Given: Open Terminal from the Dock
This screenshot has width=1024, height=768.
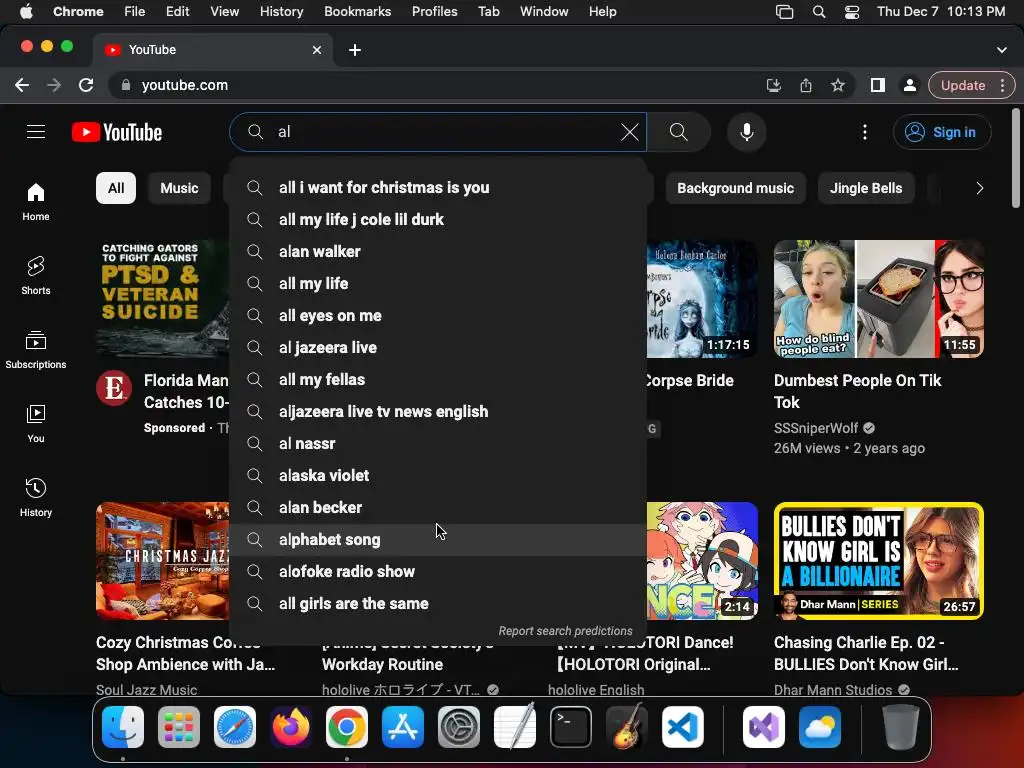Looking at the screenshot, I should 571,727.
